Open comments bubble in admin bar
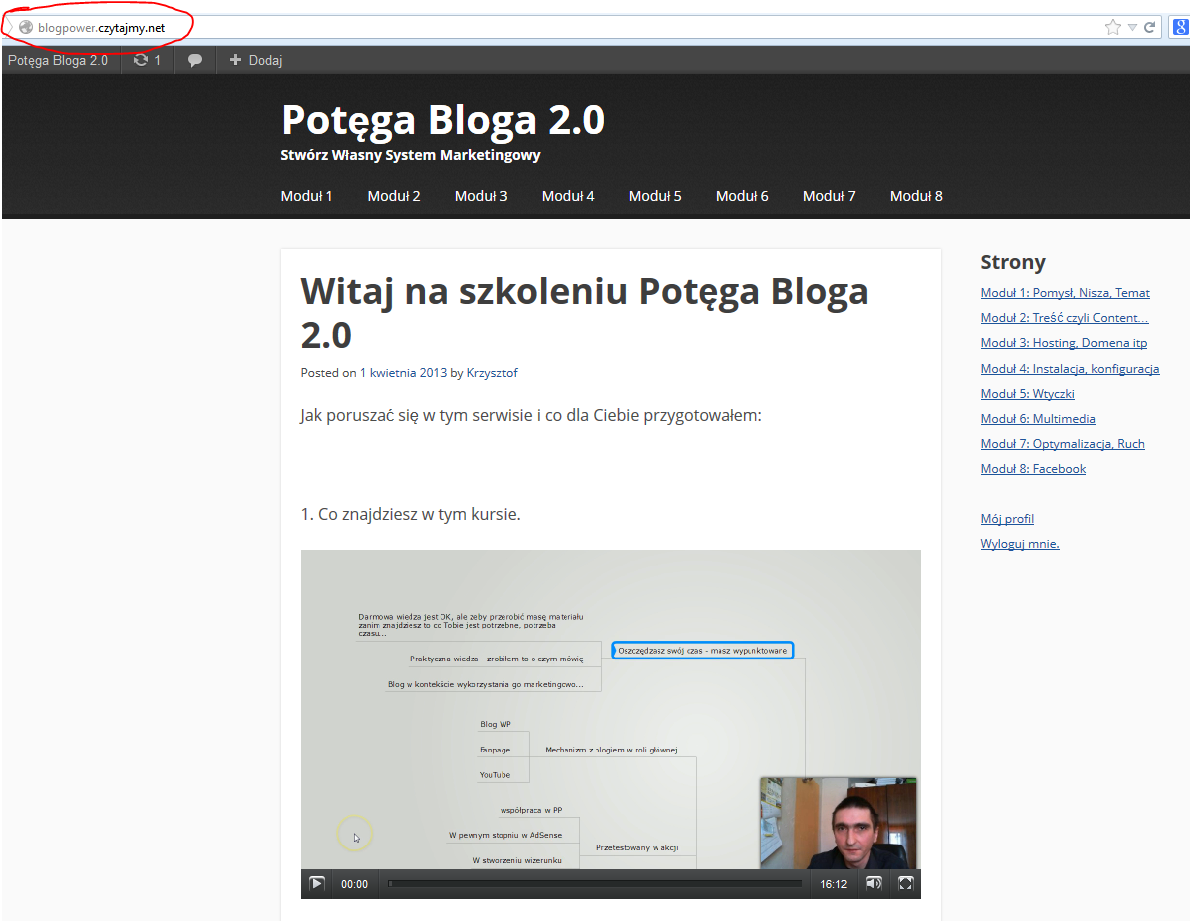This screenshot has width=1190, height=921. tap(195, 60)
